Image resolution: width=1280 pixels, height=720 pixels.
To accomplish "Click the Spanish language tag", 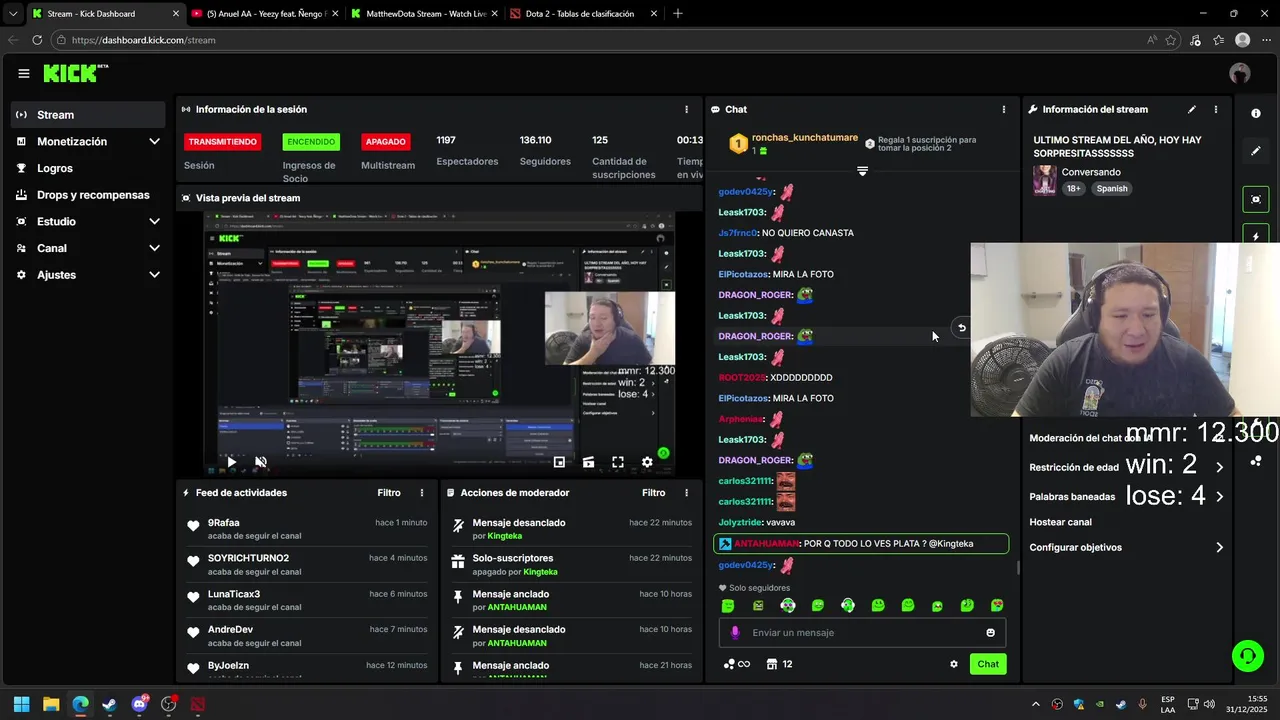I will [1111, 188].
